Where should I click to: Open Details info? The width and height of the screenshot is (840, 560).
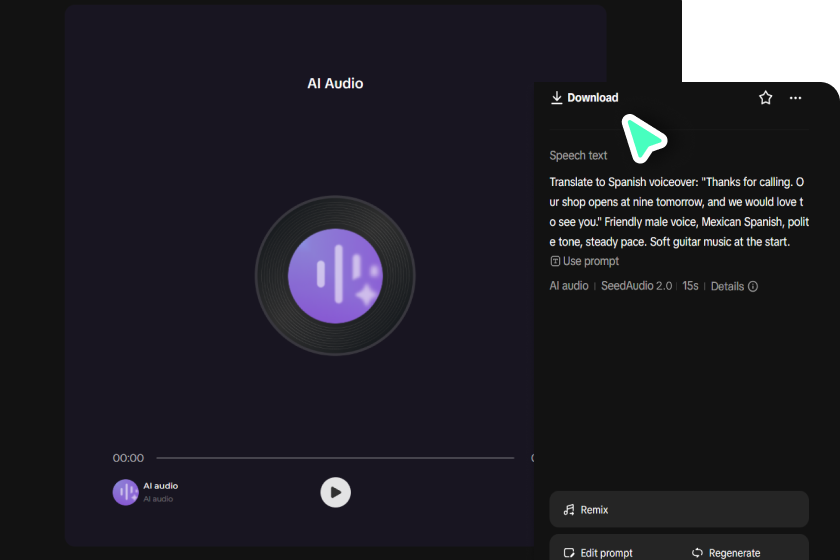point(734,286)
